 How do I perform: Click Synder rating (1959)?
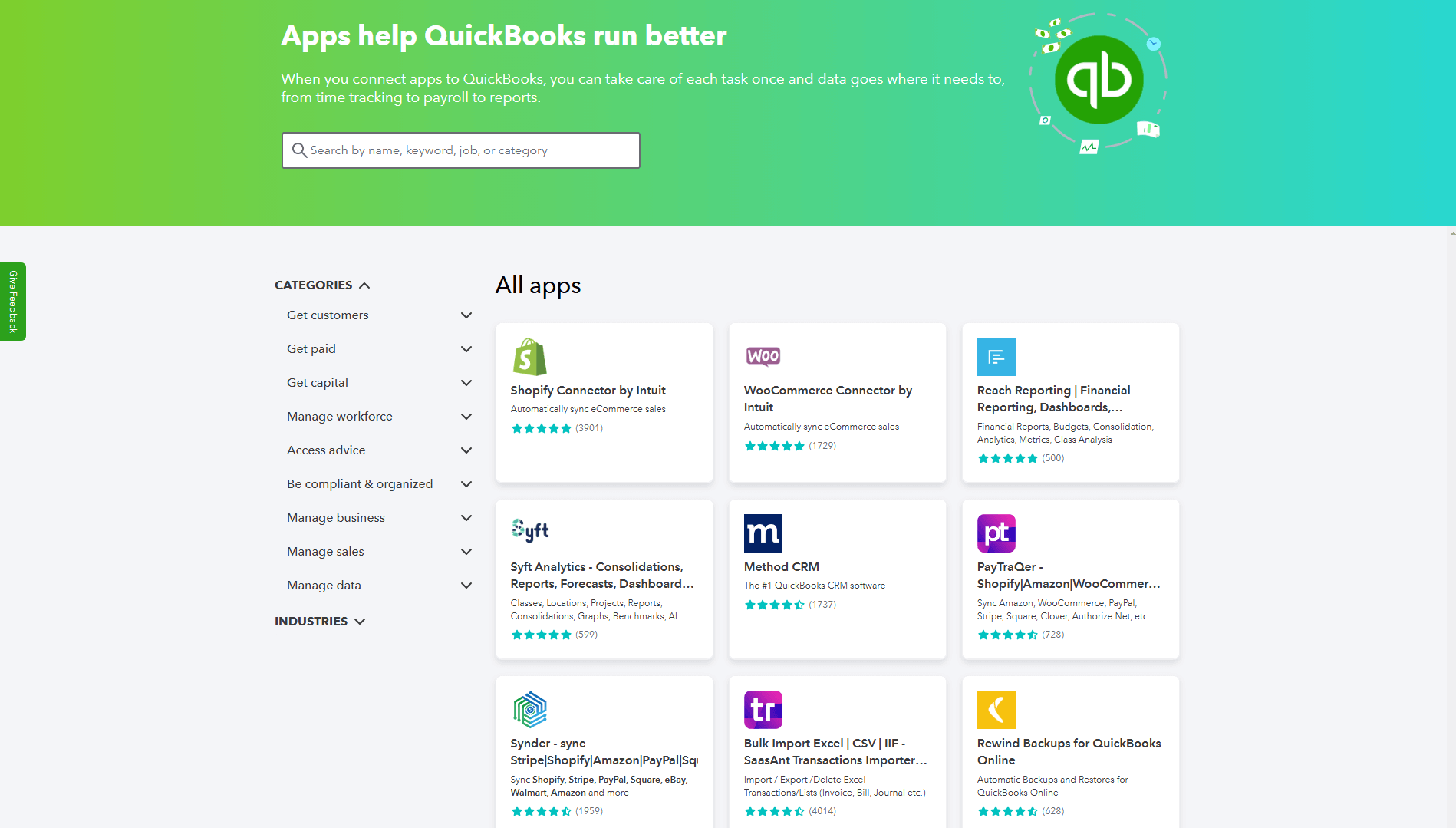click(557, 811)
